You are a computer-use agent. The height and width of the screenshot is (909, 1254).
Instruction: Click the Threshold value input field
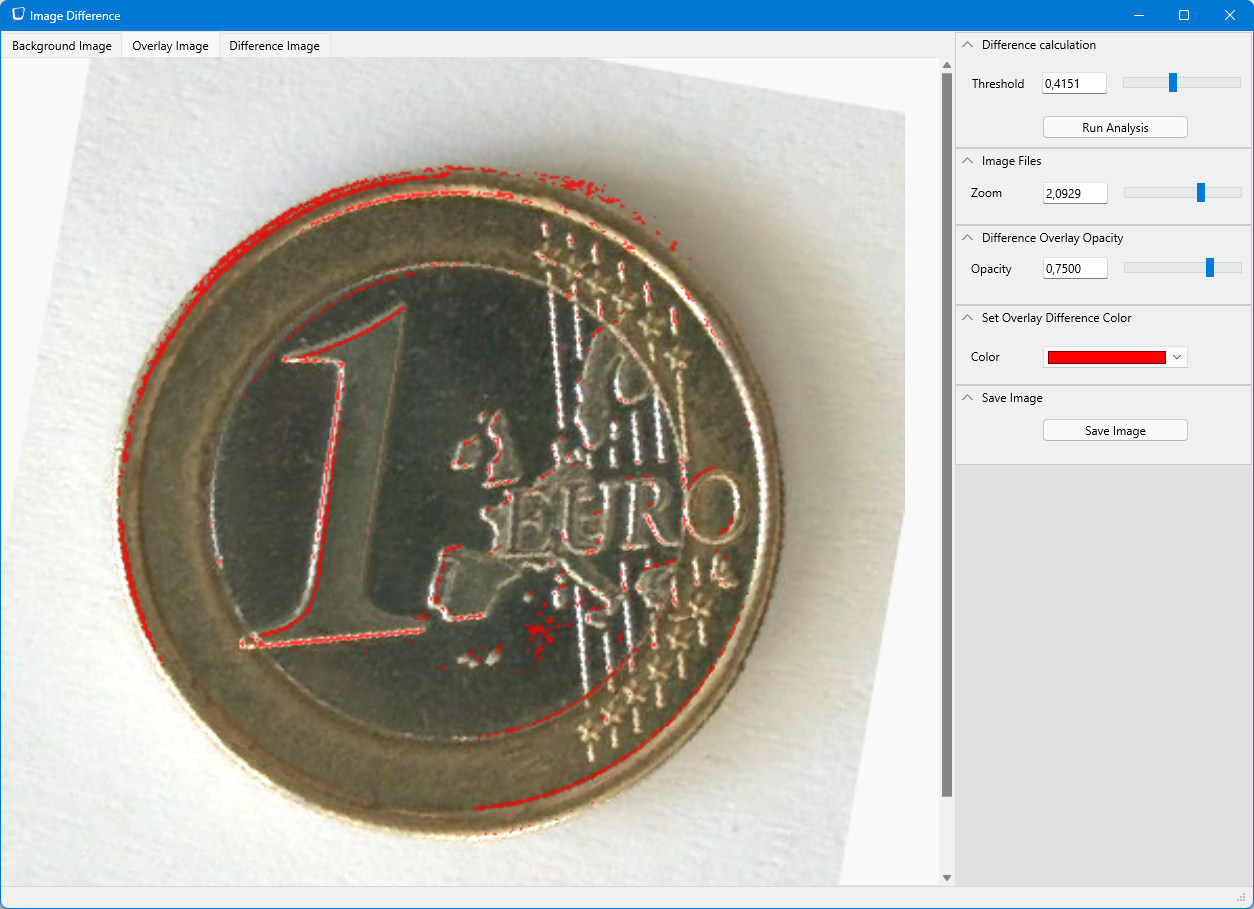coord(1073,83)
